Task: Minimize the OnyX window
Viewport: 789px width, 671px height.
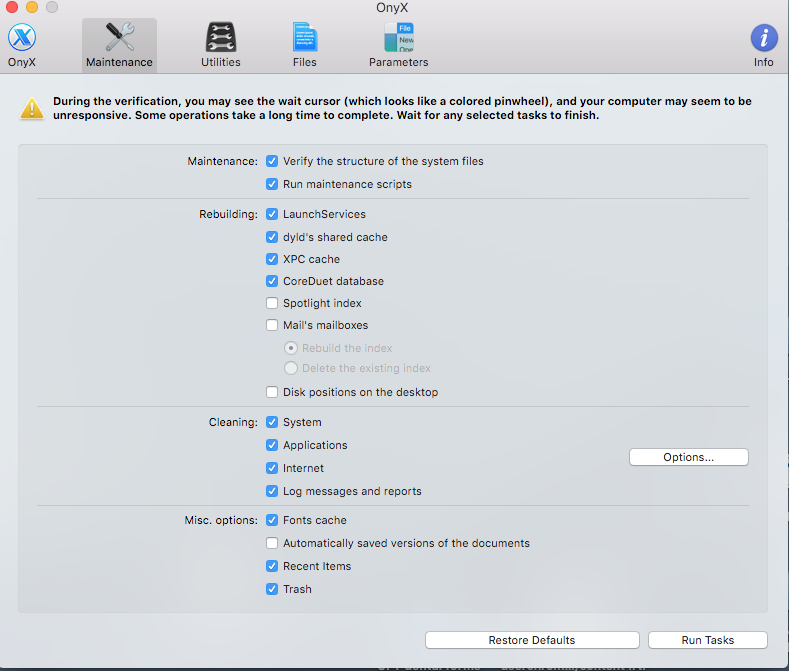Action: tap(32, 7)
